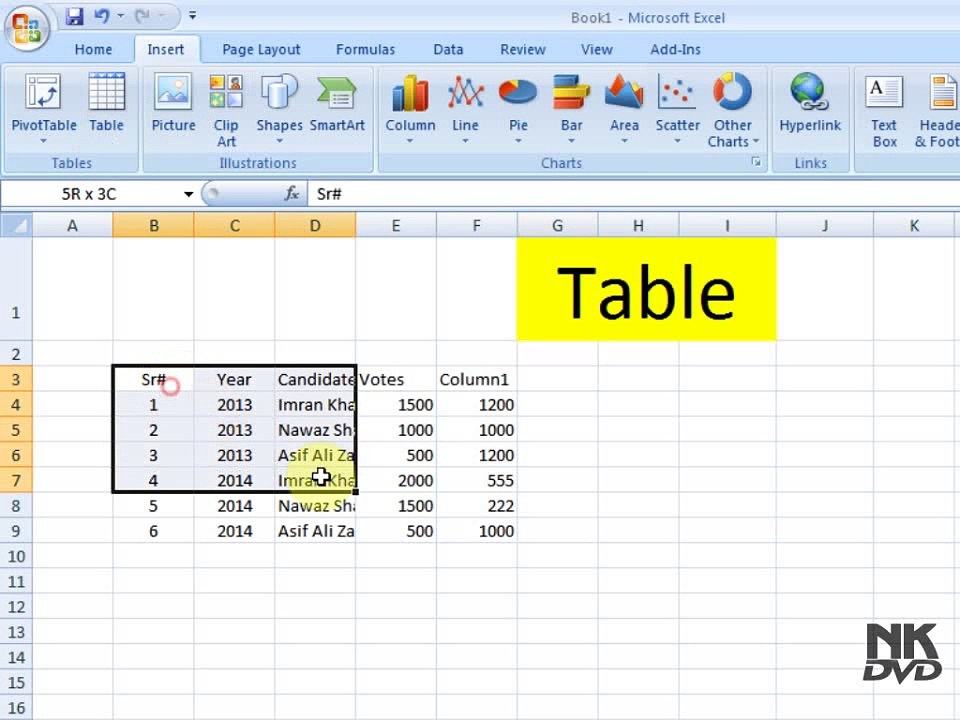Open the Clip Art pane
The image size is (960, 720).
tap(226, 110)
